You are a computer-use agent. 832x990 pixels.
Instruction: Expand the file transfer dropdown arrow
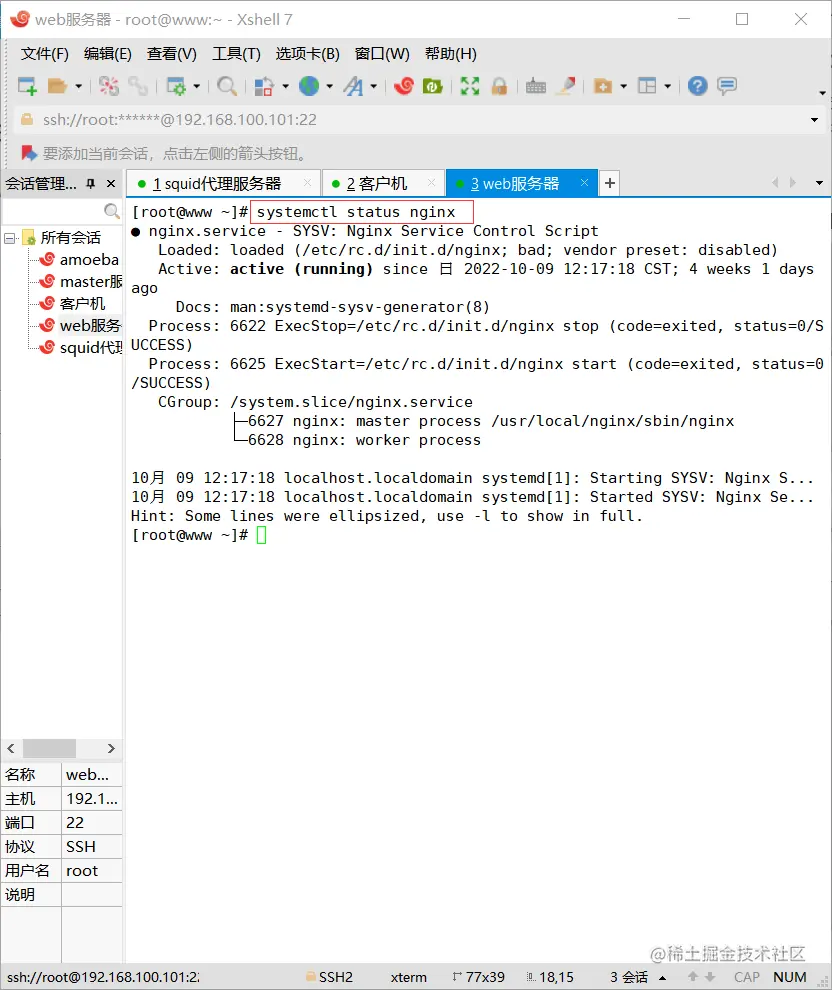(x=285, y=86)
